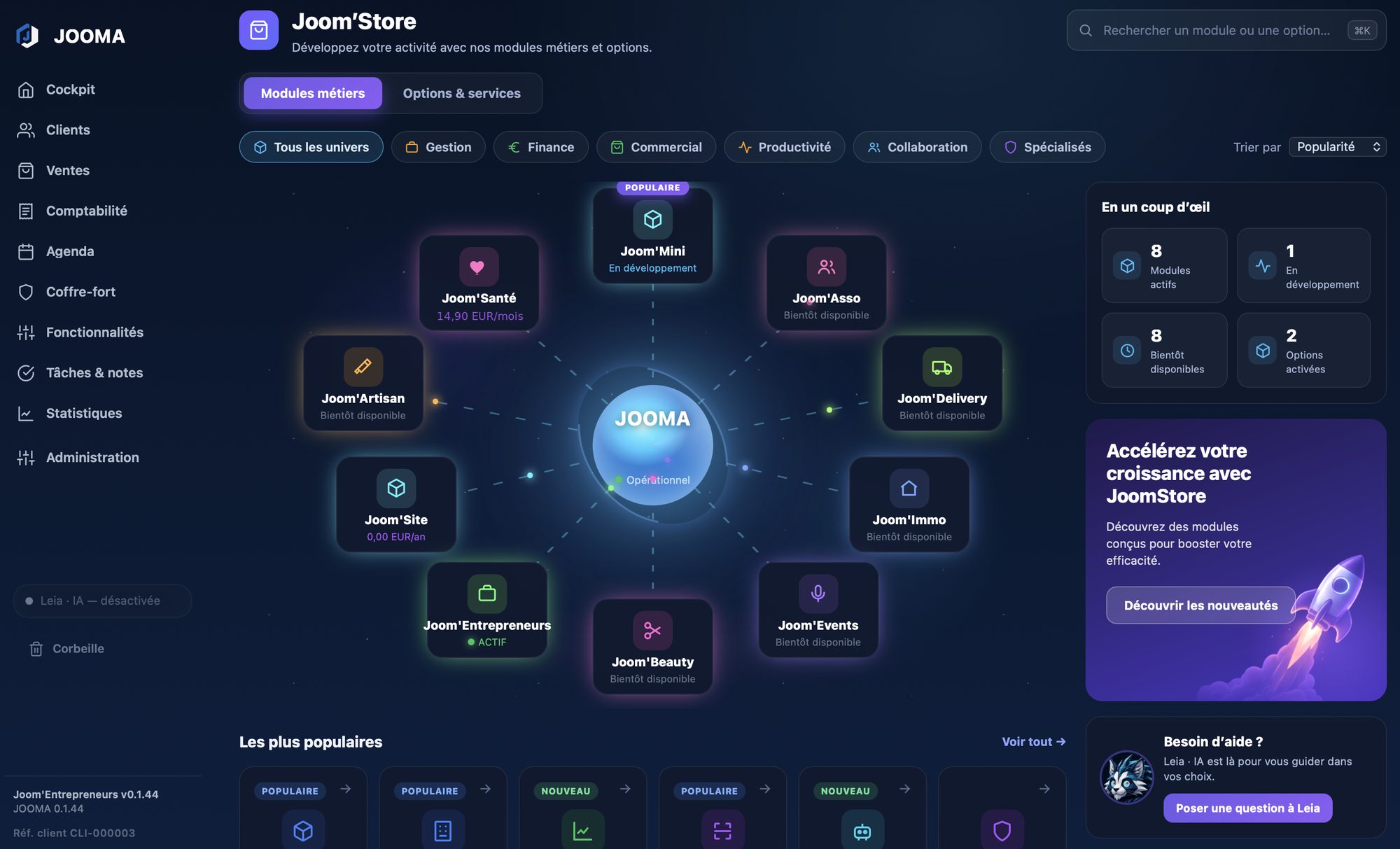This screenshot has height=849, width=1400.
Task: Filter modules by Finance
Action: (540, 147)
